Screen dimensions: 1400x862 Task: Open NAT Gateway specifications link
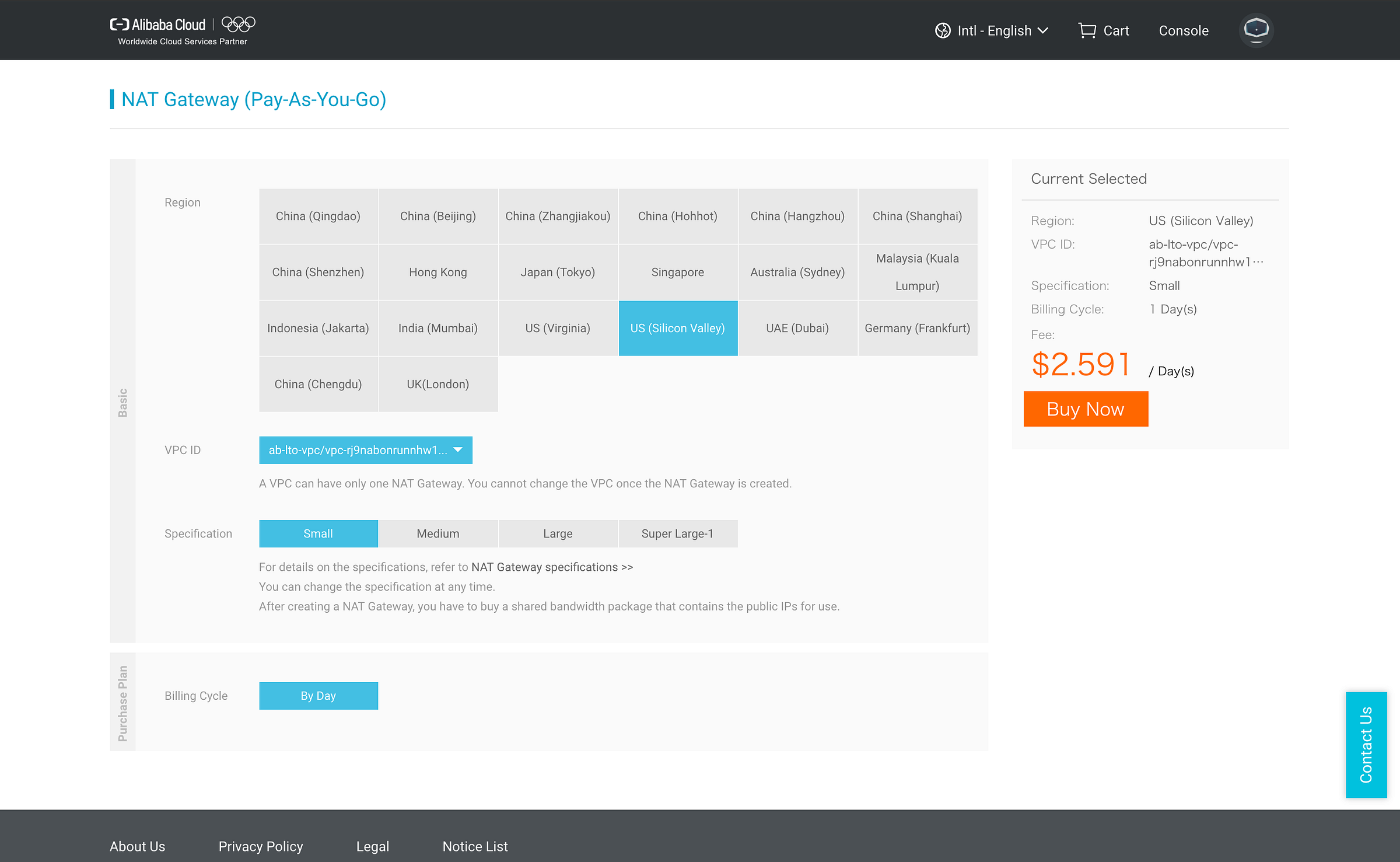(x=551, y=567)
